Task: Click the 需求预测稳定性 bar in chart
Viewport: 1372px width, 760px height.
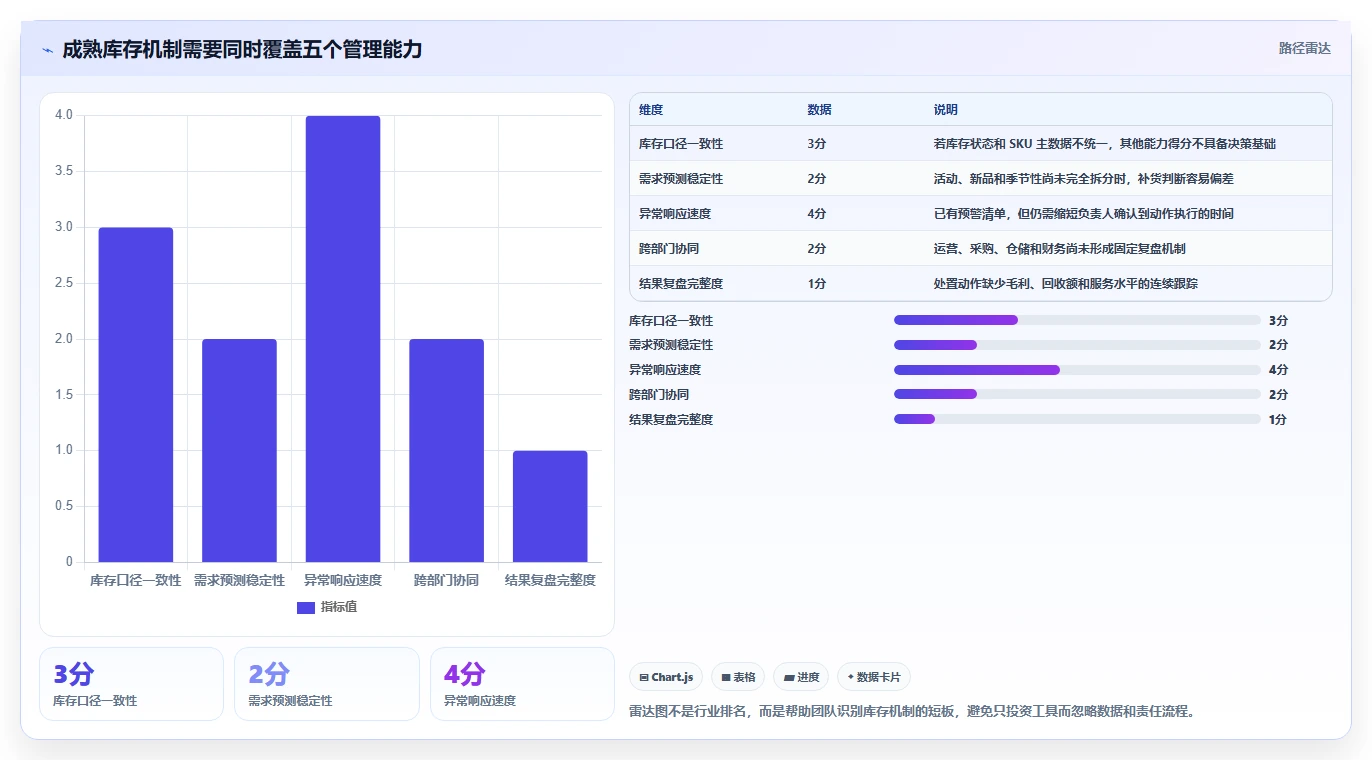Action: click(x=239, y=450)
